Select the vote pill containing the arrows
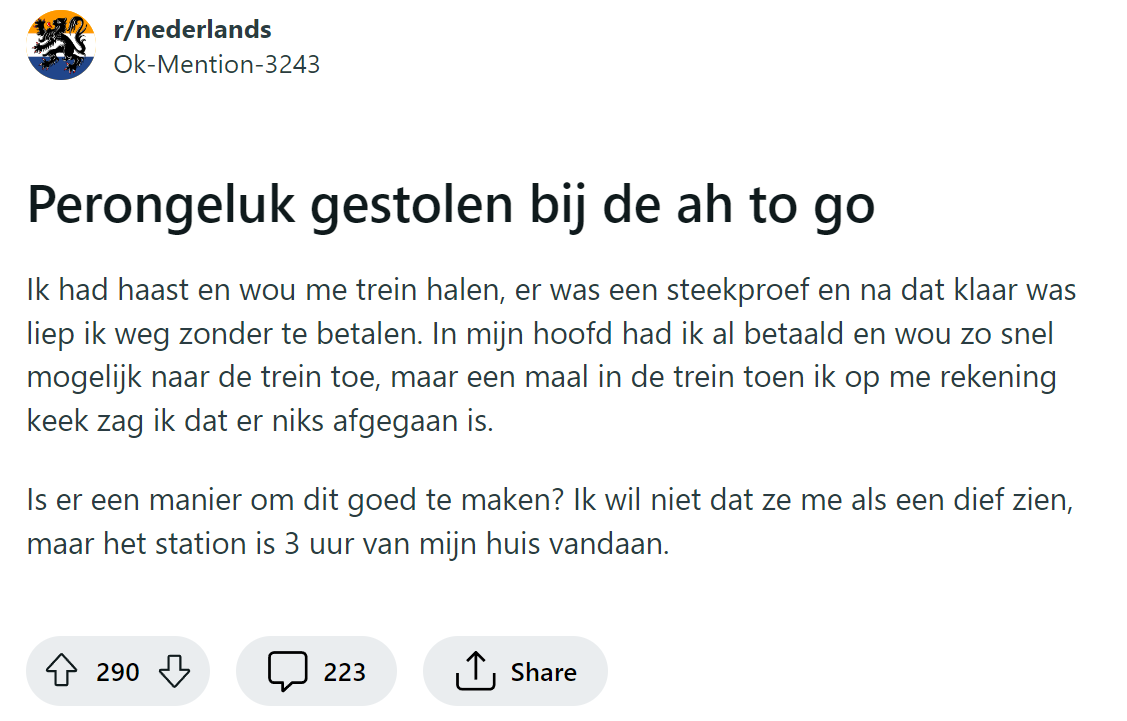This screenshot has width=1127, height=721. click(120, 671)
